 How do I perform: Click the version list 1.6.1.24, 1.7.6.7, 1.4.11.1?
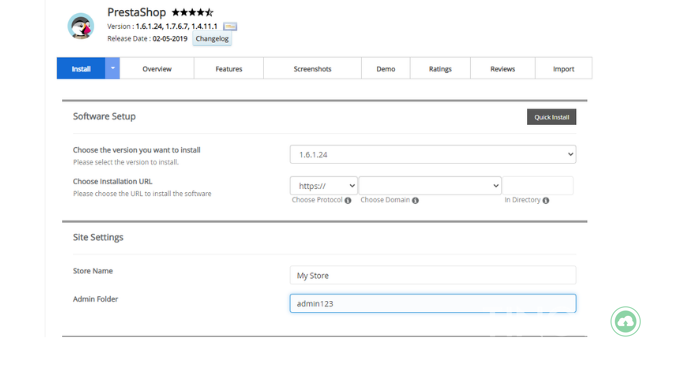click(177, 26)
